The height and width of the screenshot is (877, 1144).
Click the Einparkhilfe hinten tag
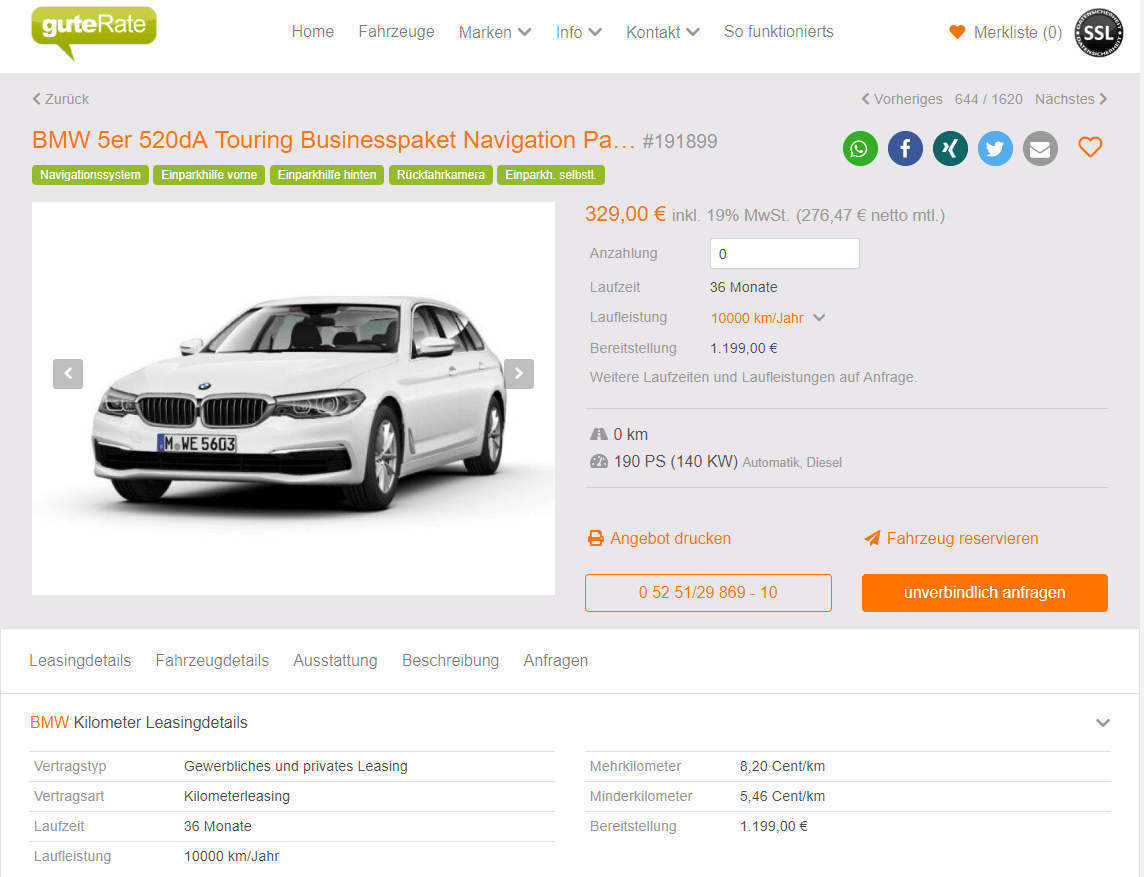pyautogui.click(x=327, y=175)
